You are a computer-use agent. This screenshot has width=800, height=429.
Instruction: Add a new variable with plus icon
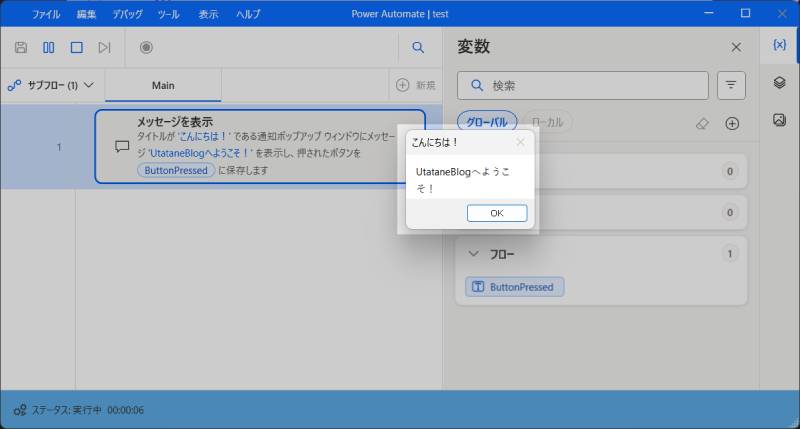pos(732,123)
